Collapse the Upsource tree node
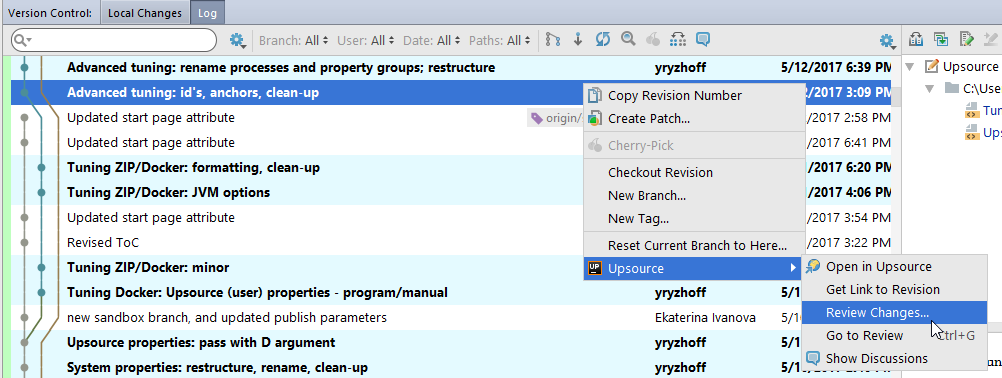This screenshot has width=1002, height=378. click(x=909, y=67)
